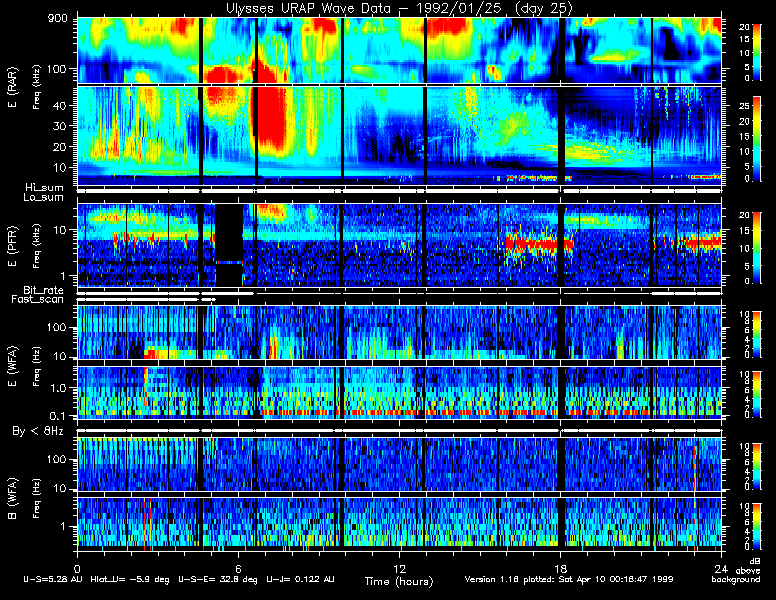The height and width of the screenshot is (600, 776).
Task: Click the 'Fast_scan' status label
Action: click(38, 299)
